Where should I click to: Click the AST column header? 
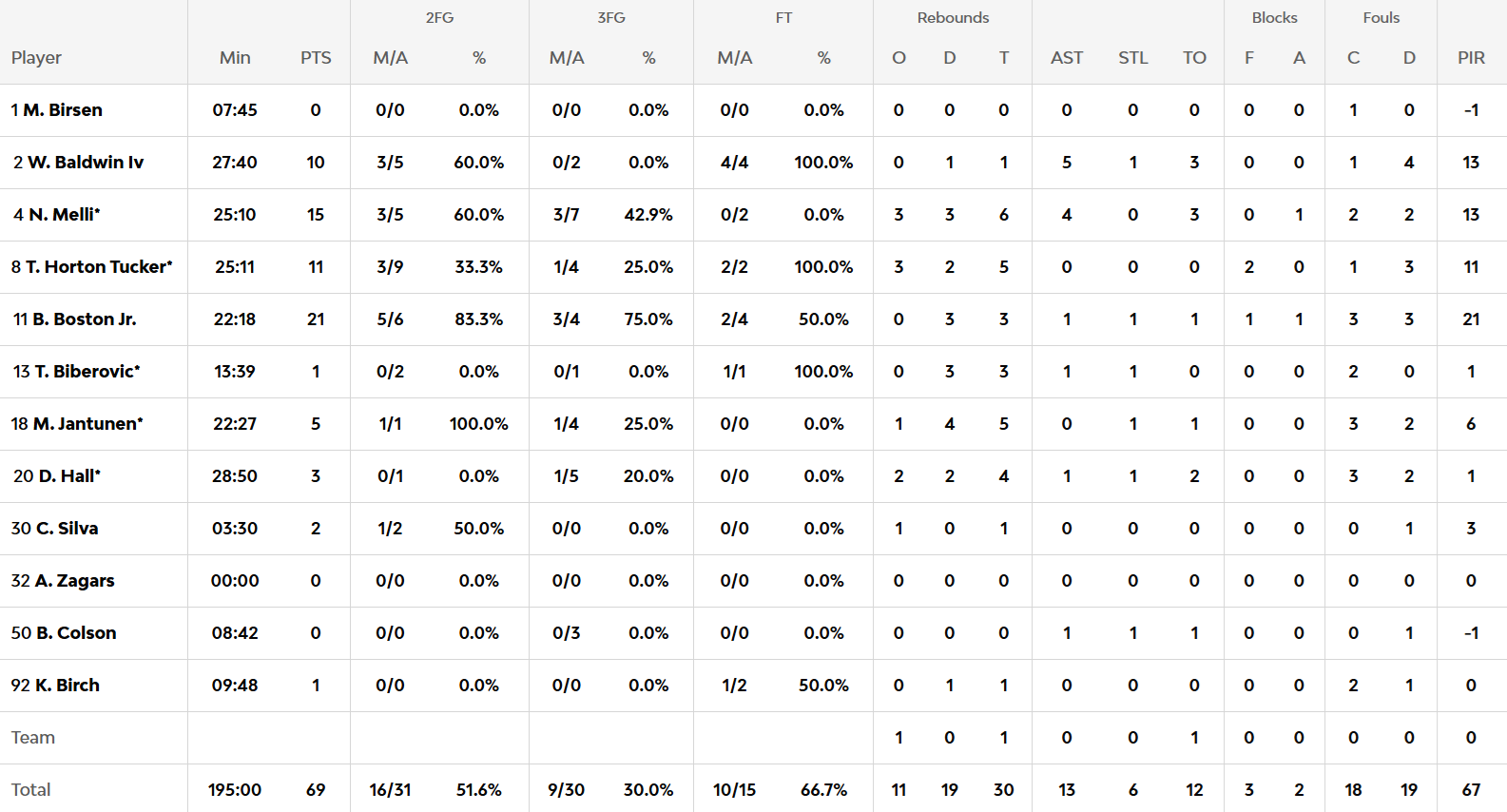(x=1067, y=58)
